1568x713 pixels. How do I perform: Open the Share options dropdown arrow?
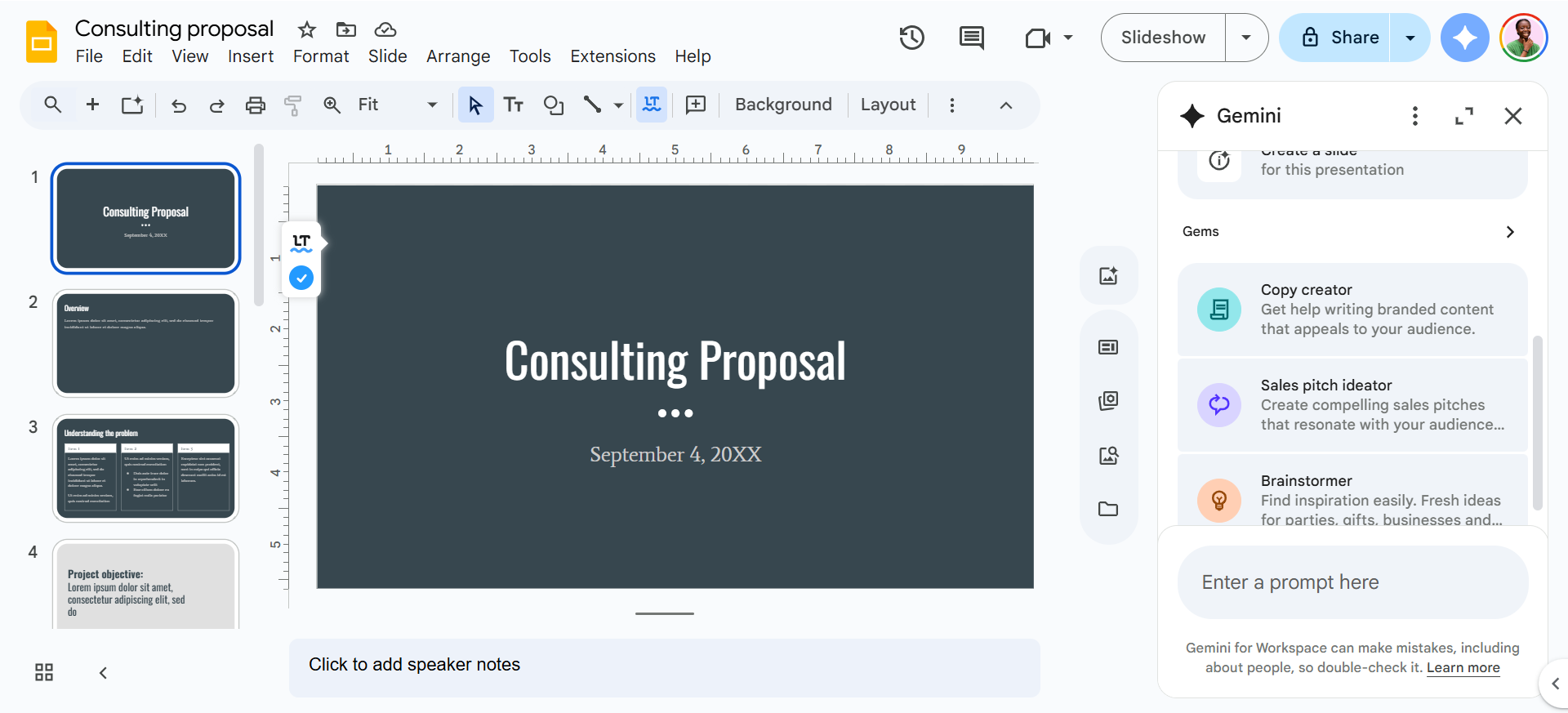click(x=1410, y=38)
